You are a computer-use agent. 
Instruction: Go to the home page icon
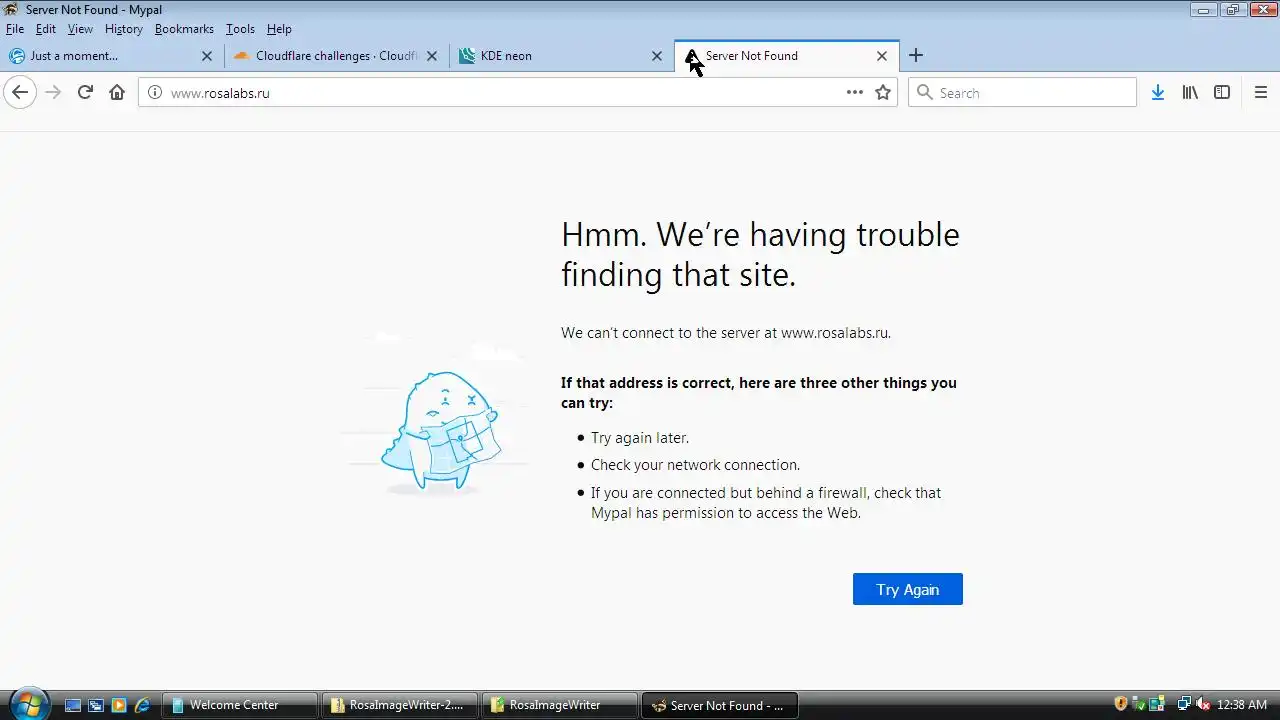pyautogui.click(x=117, y=92)
